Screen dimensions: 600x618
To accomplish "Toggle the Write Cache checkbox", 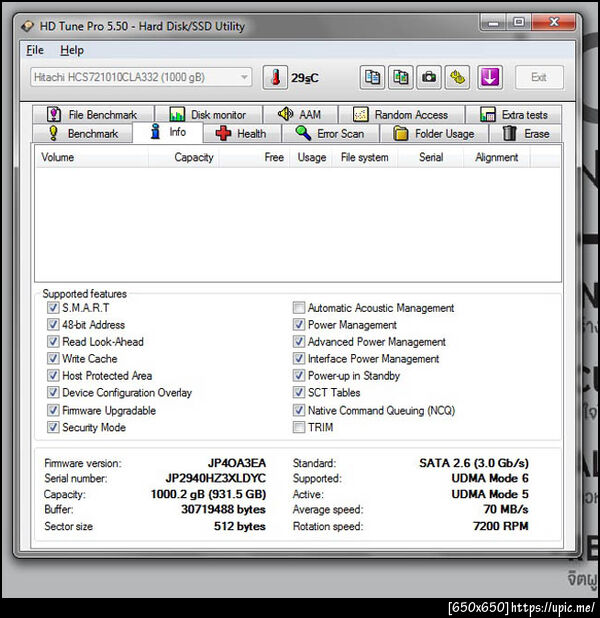I will click(53, 358).
